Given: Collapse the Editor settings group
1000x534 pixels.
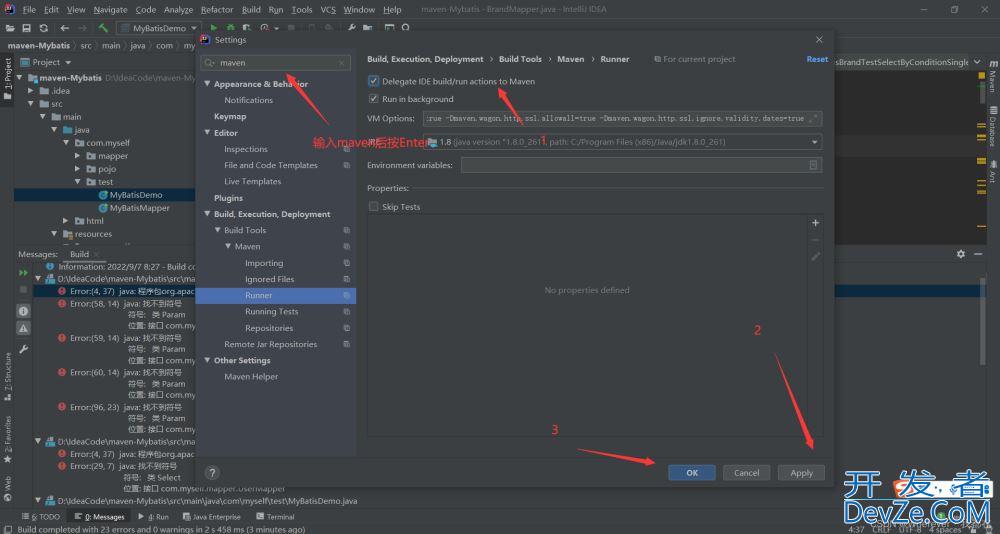Looking at the screenshot, I should (207, 133).
